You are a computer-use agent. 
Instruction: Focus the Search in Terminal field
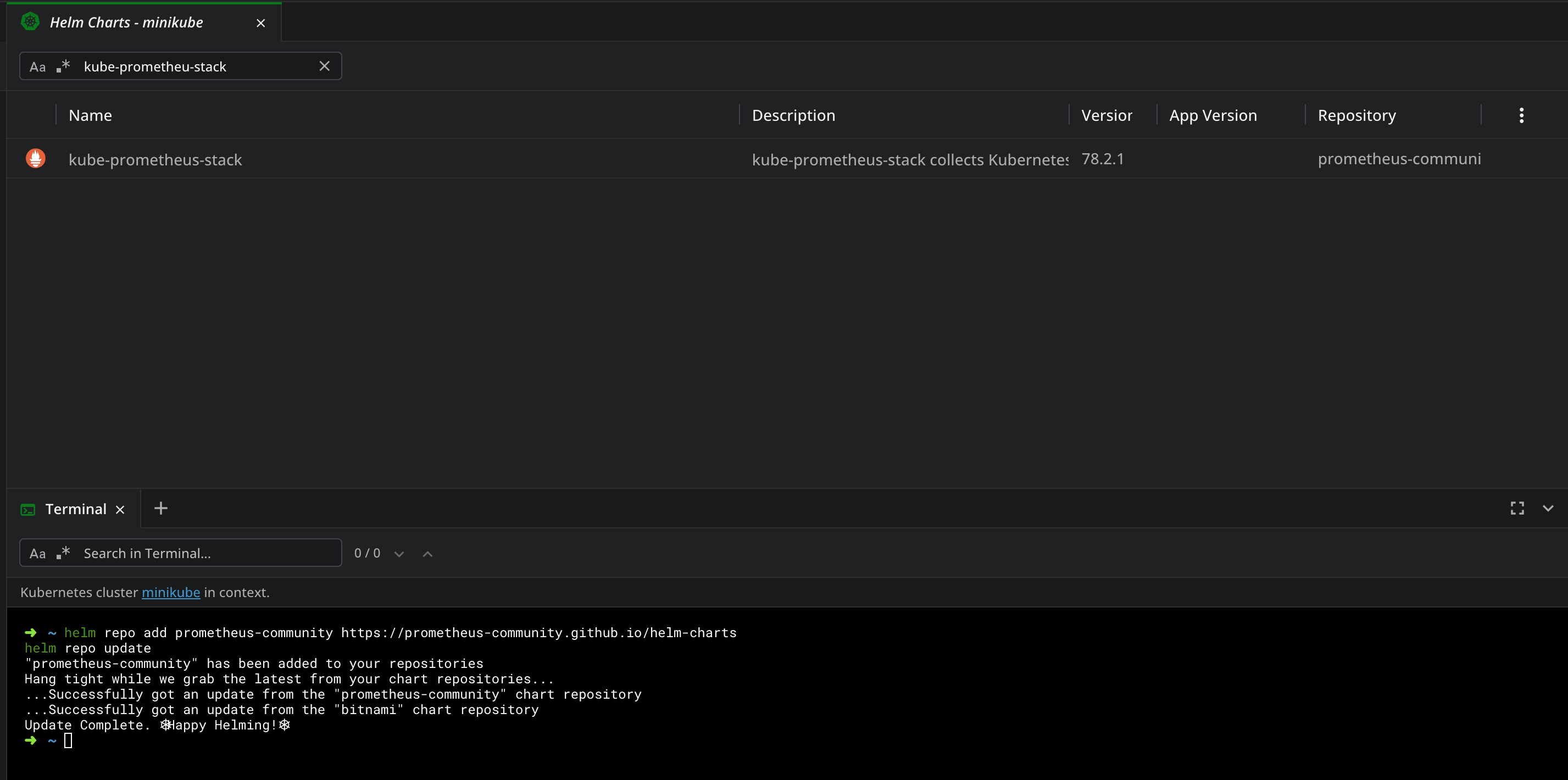(x=207, y=553)
